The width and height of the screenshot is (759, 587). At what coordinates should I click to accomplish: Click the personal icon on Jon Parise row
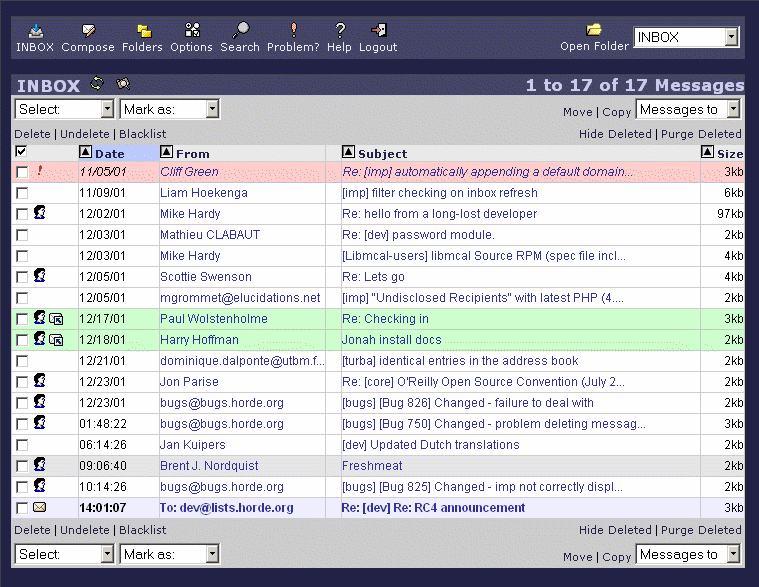40,380
